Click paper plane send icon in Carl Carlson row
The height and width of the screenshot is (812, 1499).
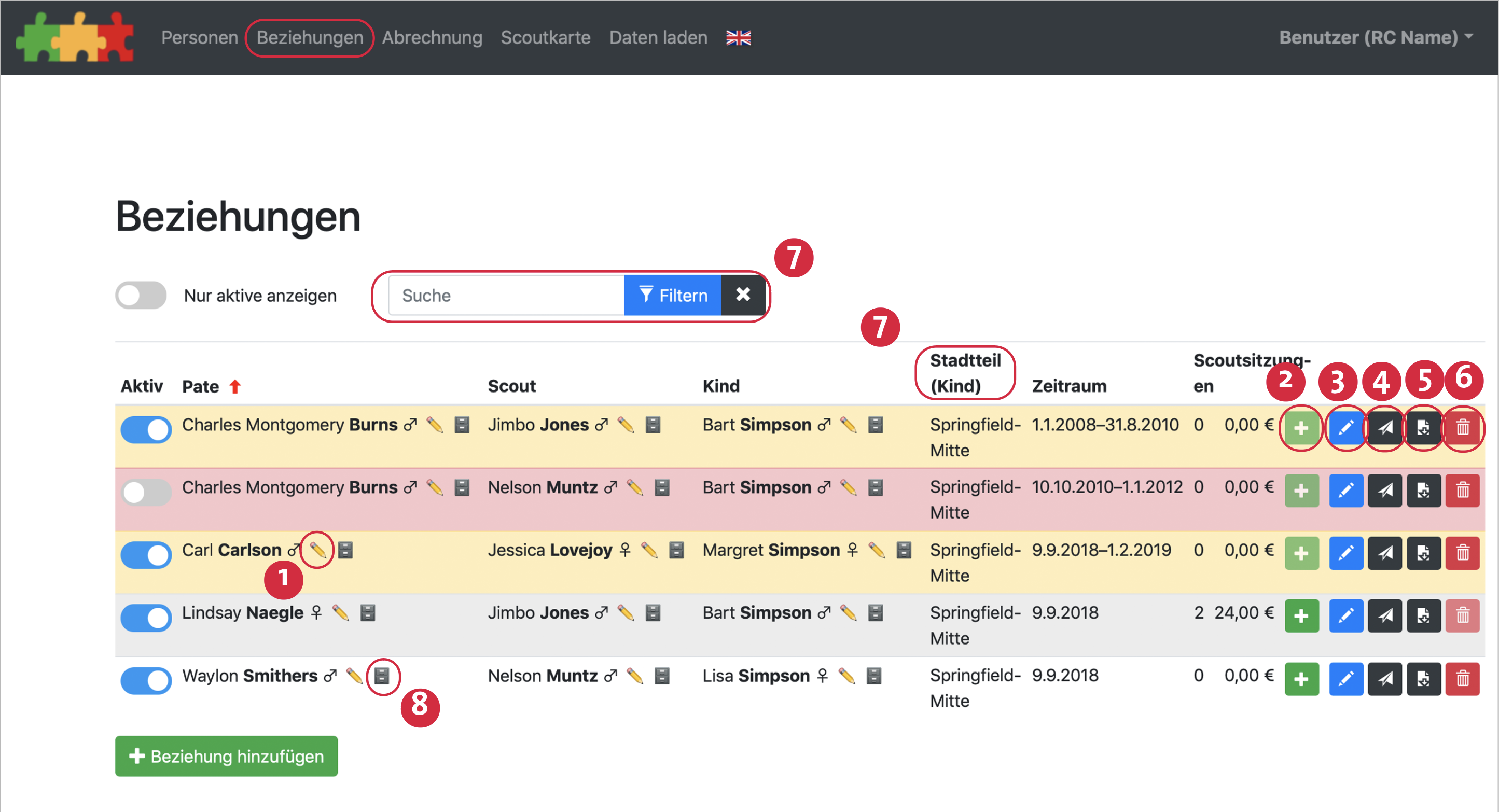click(x=1384, y=553)
